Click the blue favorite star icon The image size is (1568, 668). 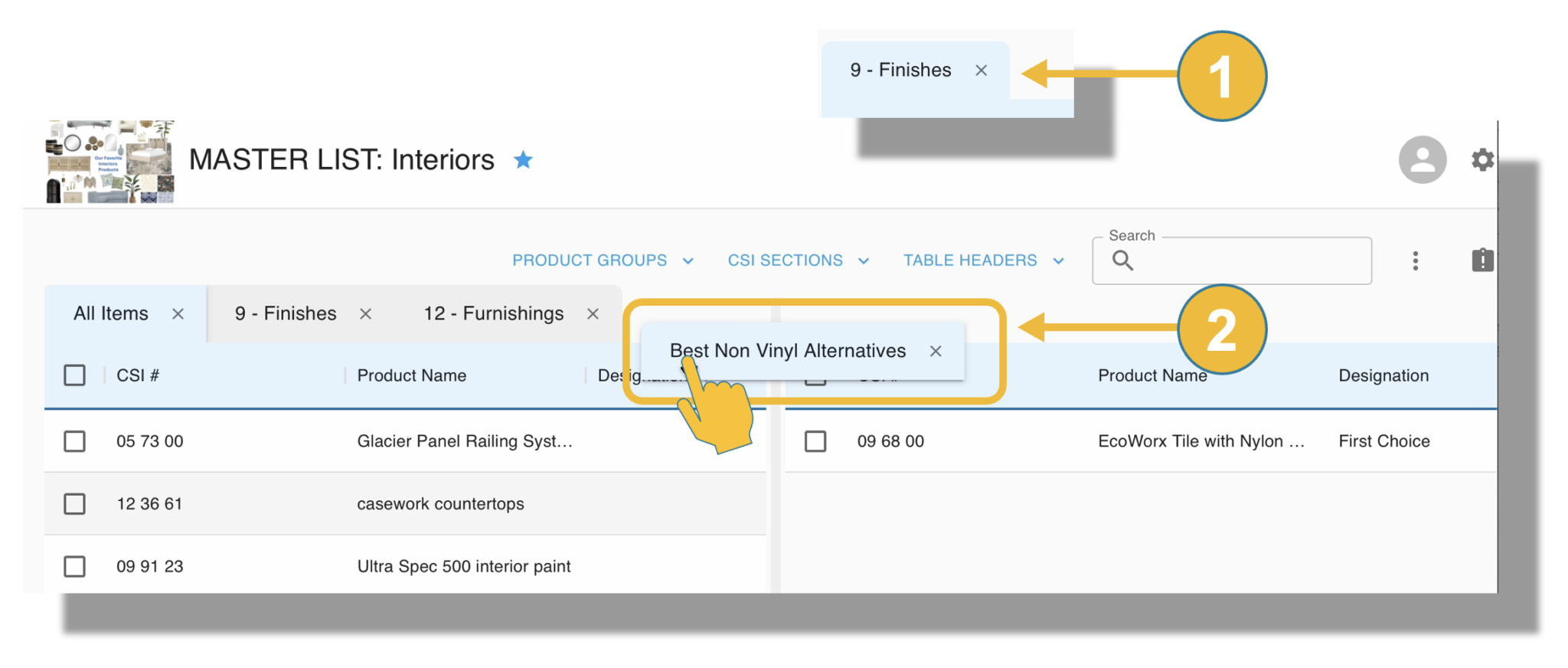(524, 159)
